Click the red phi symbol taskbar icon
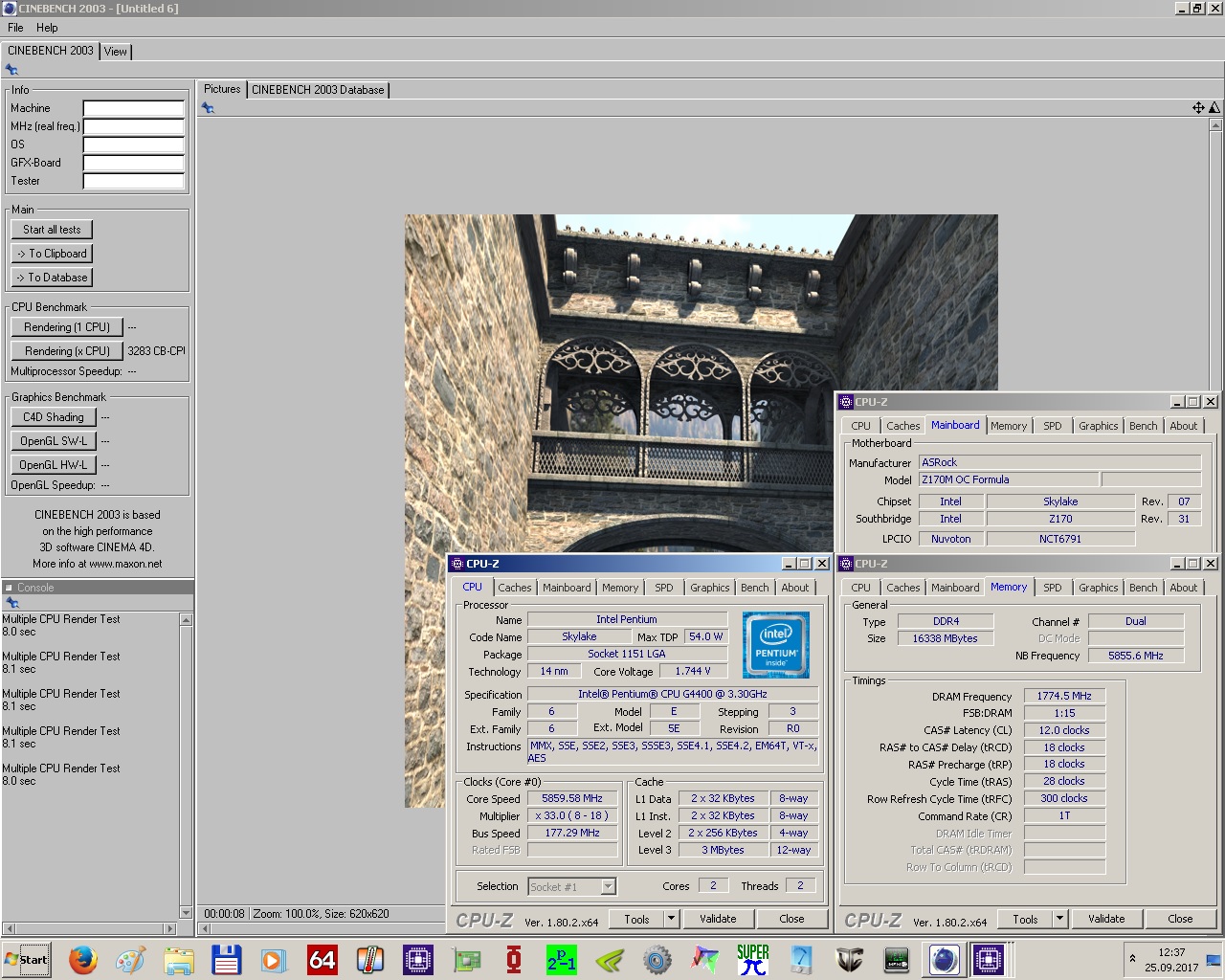1225x980 pixels. pos(514,959)
